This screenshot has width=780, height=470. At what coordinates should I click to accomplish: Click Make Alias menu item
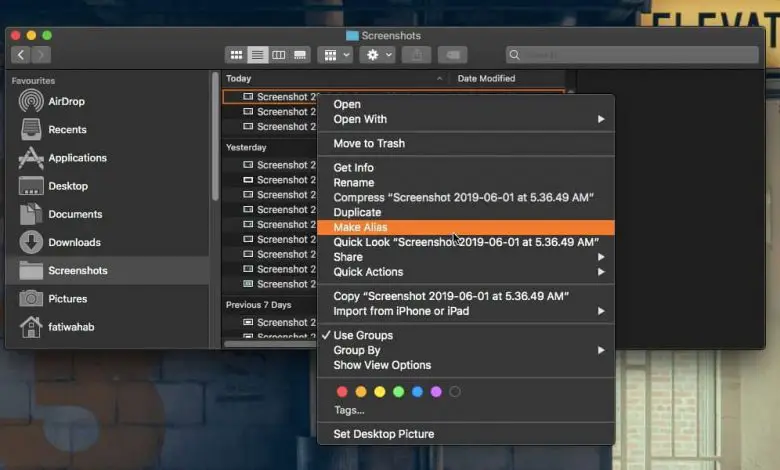click(x=466, y=228)
